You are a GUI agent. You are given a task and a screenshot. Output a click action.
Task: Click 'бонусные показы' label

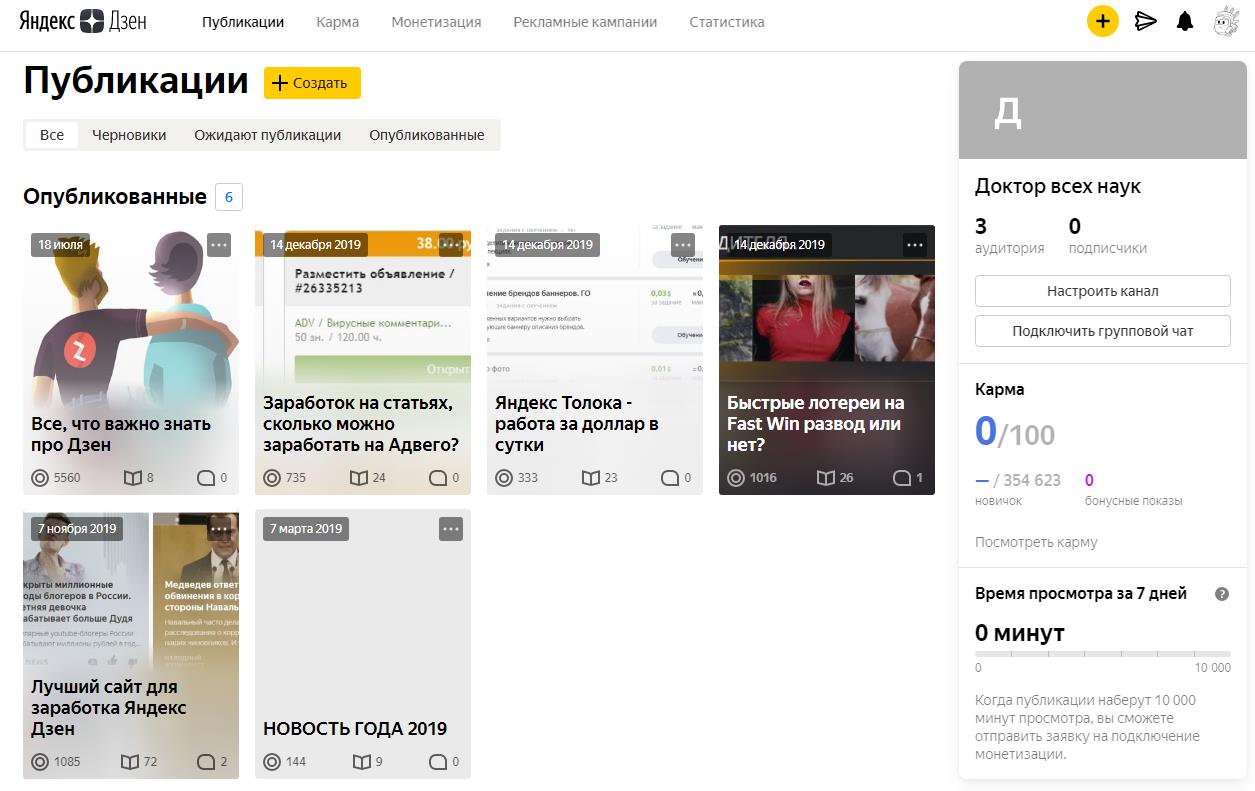click(1133, 500)
